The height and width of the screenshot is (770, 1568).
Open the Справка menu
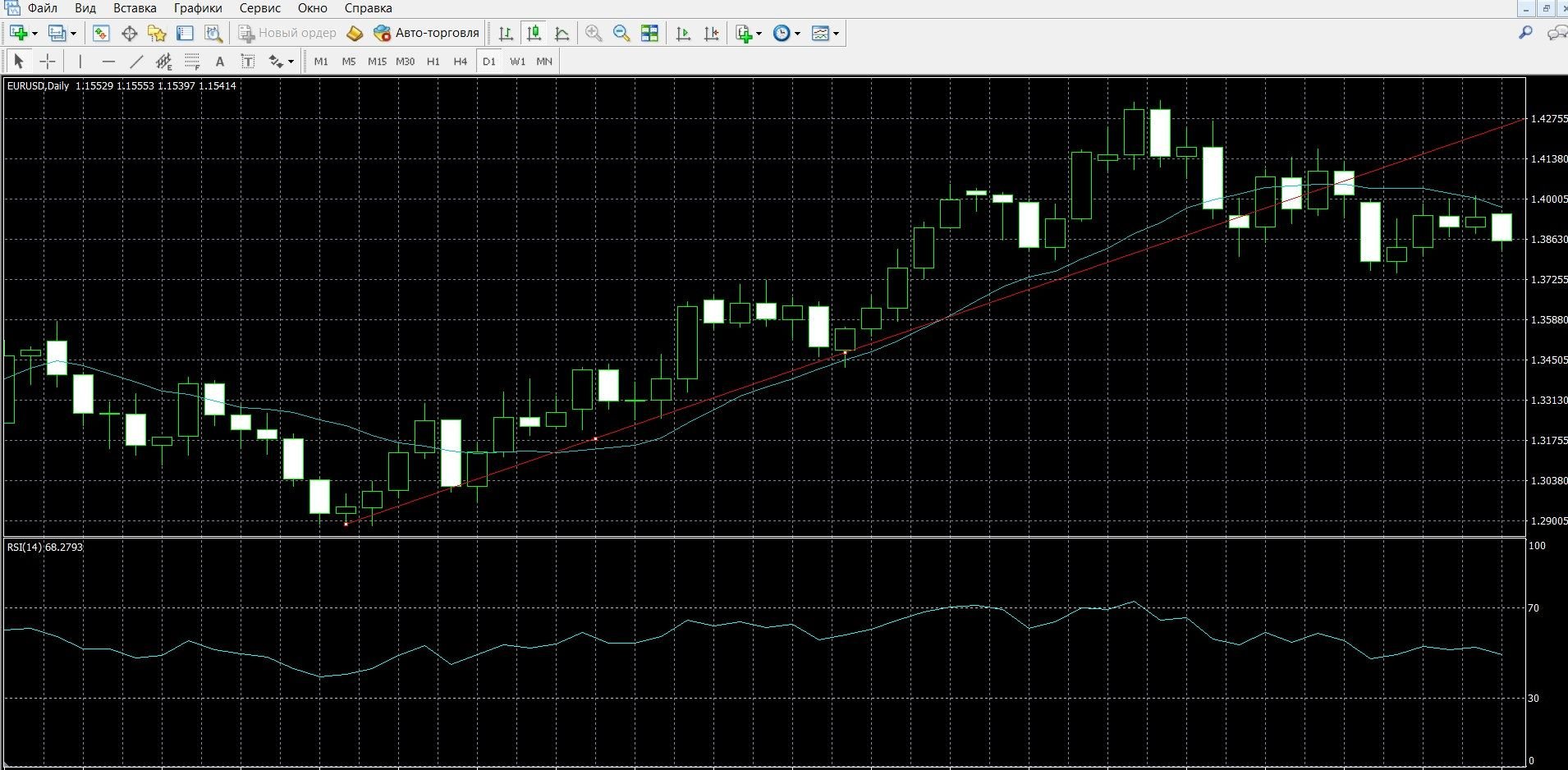pos(368,8)
